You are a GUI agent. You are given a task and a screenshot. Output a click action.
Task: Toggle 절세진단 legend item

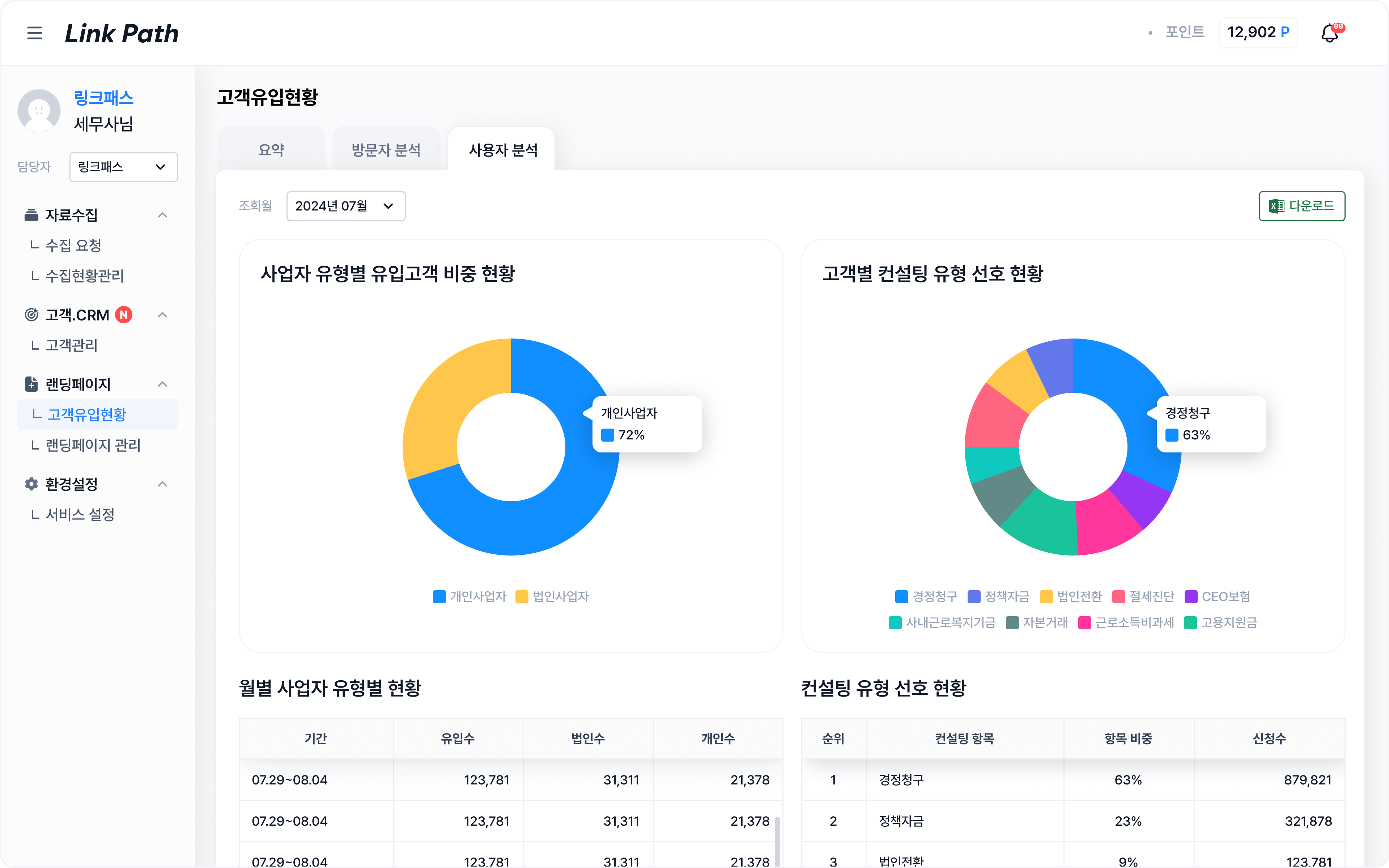tap(1143, 597)
